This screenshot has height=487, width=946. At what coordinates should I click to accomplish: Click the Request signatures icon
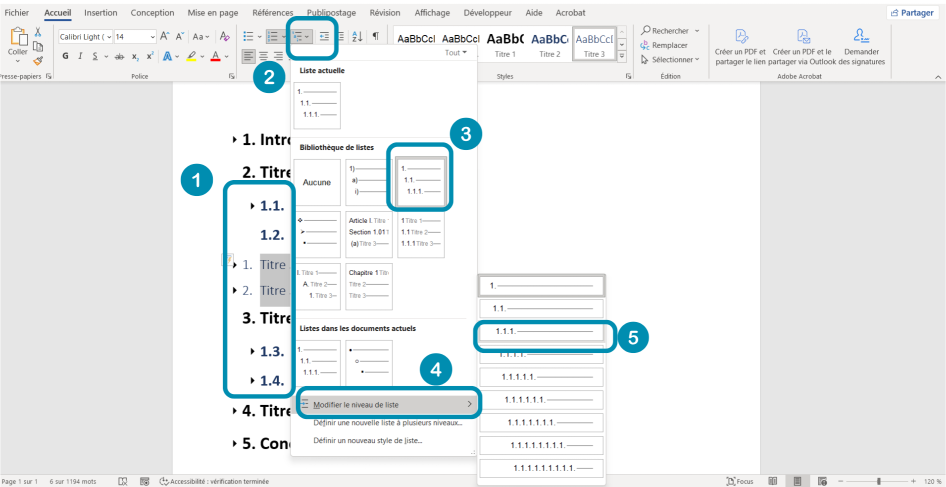(861, 37)
